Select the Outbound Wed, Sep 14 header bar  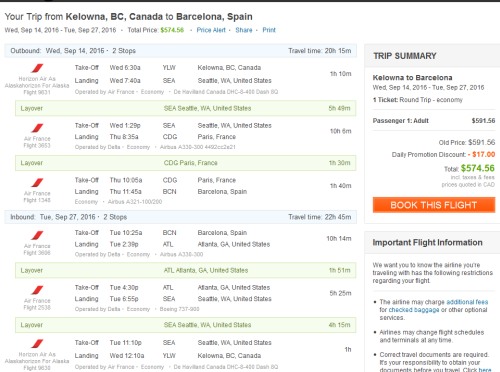(180, 51)
